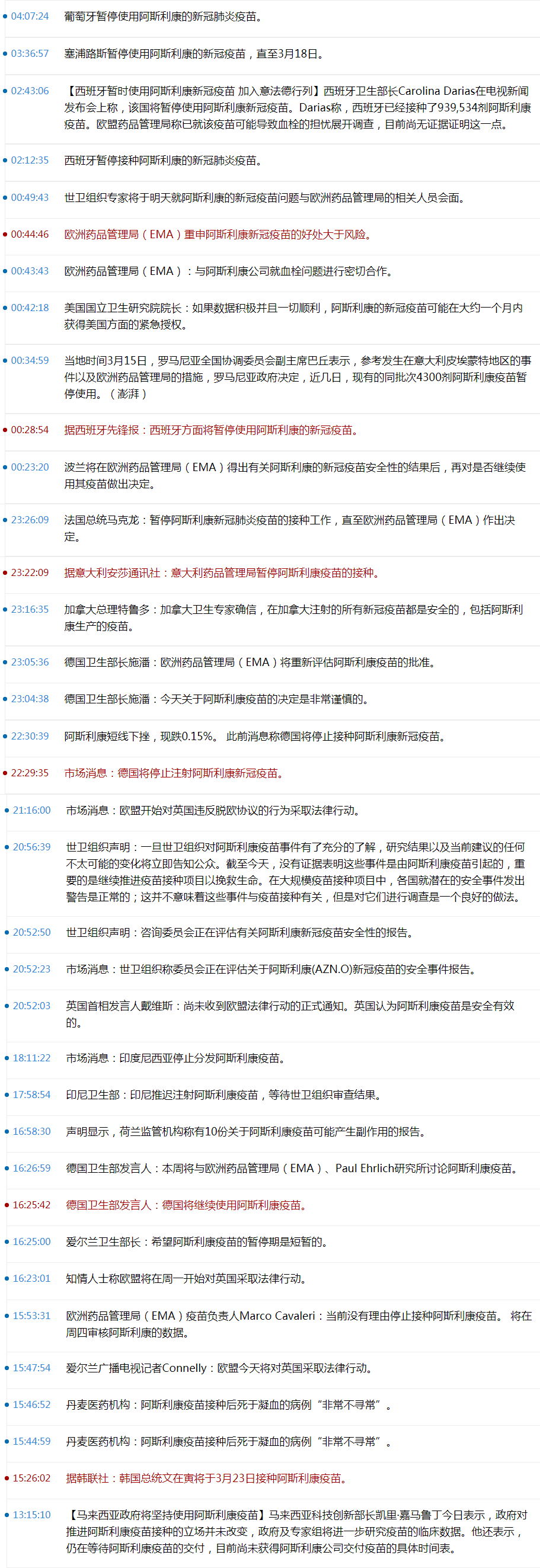Click the 20:52:23 timestamp

(x=31, y=969)
